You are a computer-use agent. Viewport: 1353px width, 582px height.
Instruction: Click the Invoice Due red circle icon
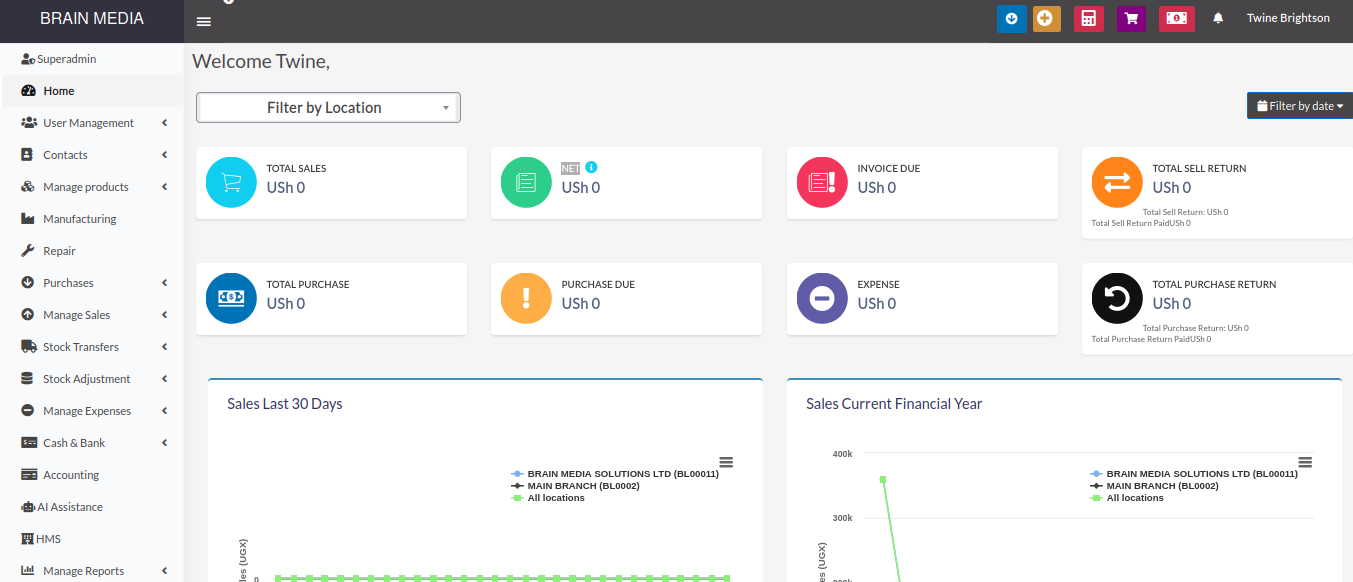(822, 183)
